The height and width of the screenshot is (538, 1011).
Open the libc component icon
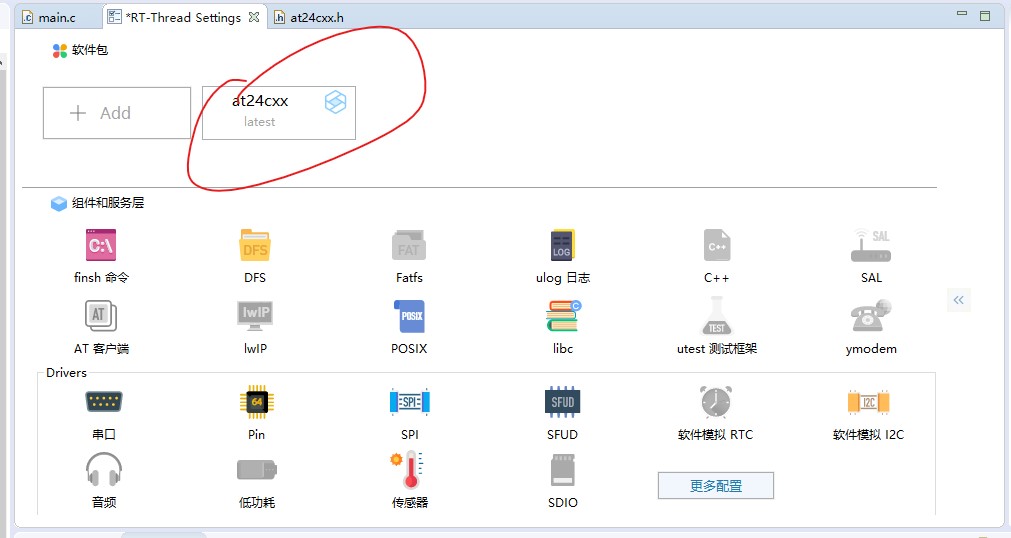[563, 316]
